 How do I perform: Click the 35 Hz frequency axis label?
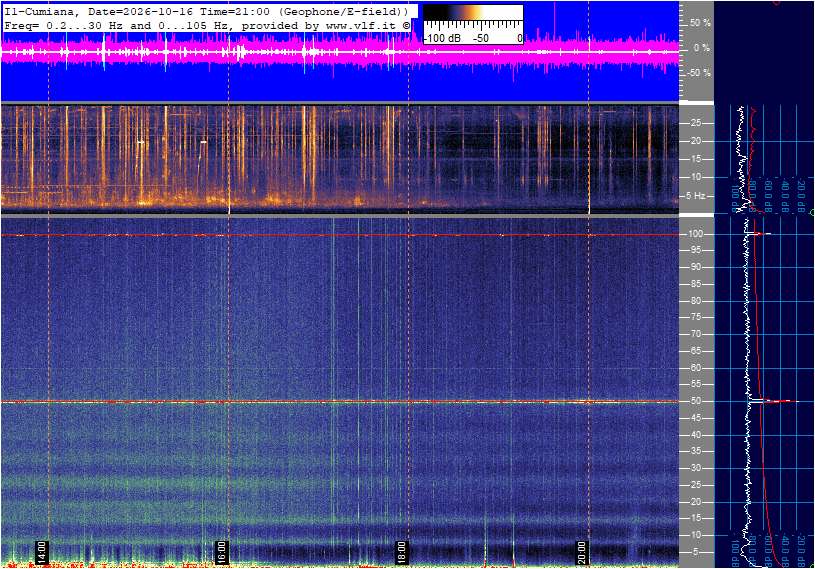point(695,452)
